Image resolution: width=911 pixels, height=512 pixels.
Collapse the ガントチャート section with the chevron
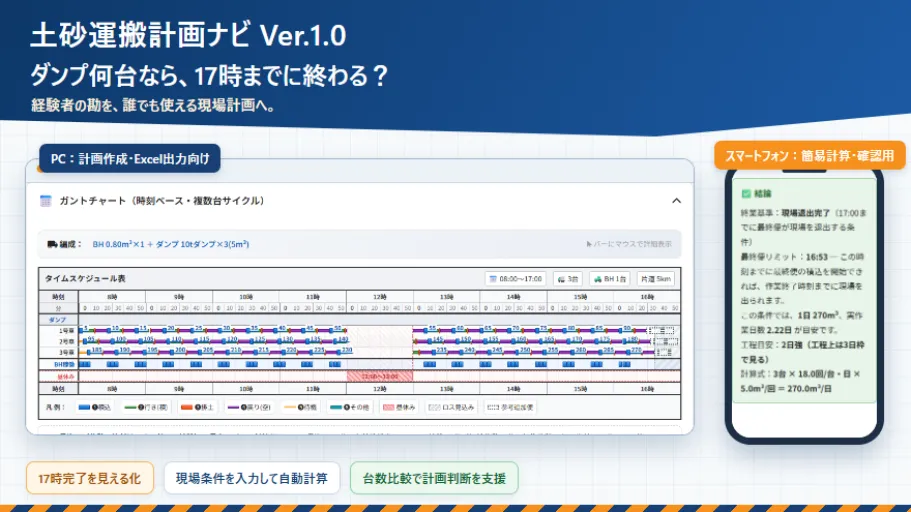[x=676, y=200]
